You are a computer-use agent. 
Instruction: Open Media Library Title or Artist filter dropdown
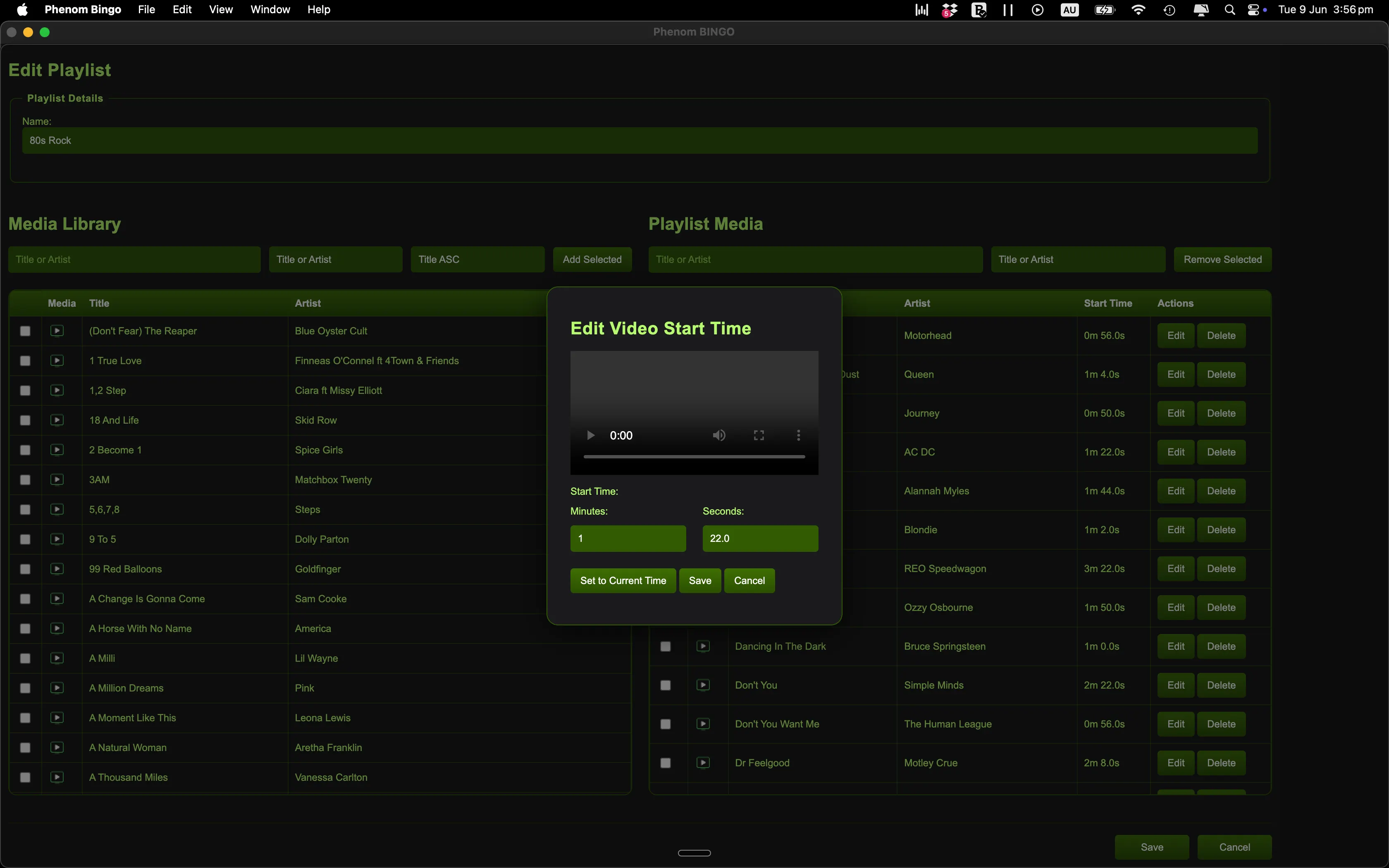[x=336, y=260]
